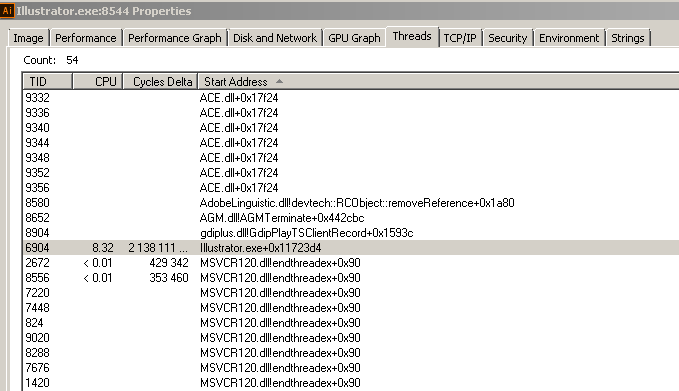Open the Performance Graph tab
Image resolution: width=679 pixels, height=391 pixels.
click(x=175, y=38)
